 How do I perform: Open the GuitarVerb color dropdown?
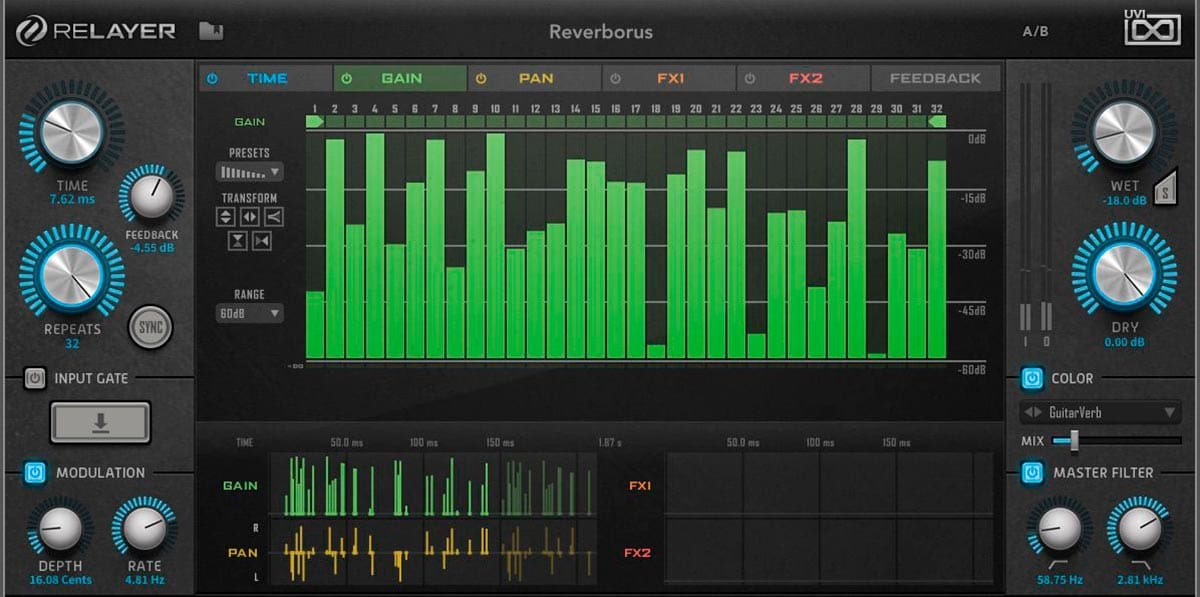pos(1100,412)
